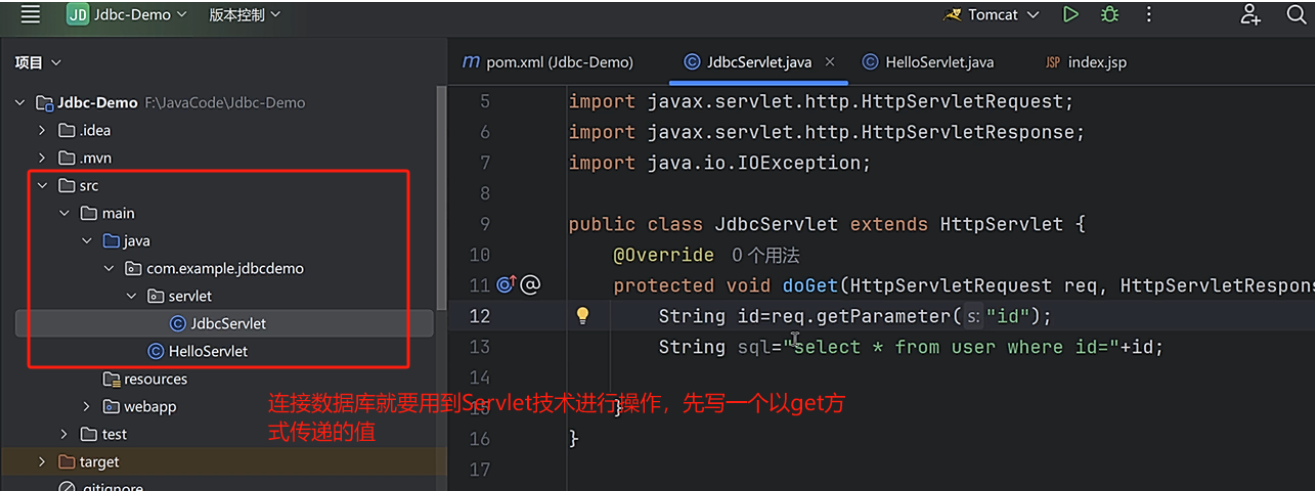Click the search magnifier icon

click(x=1296, y=14)
